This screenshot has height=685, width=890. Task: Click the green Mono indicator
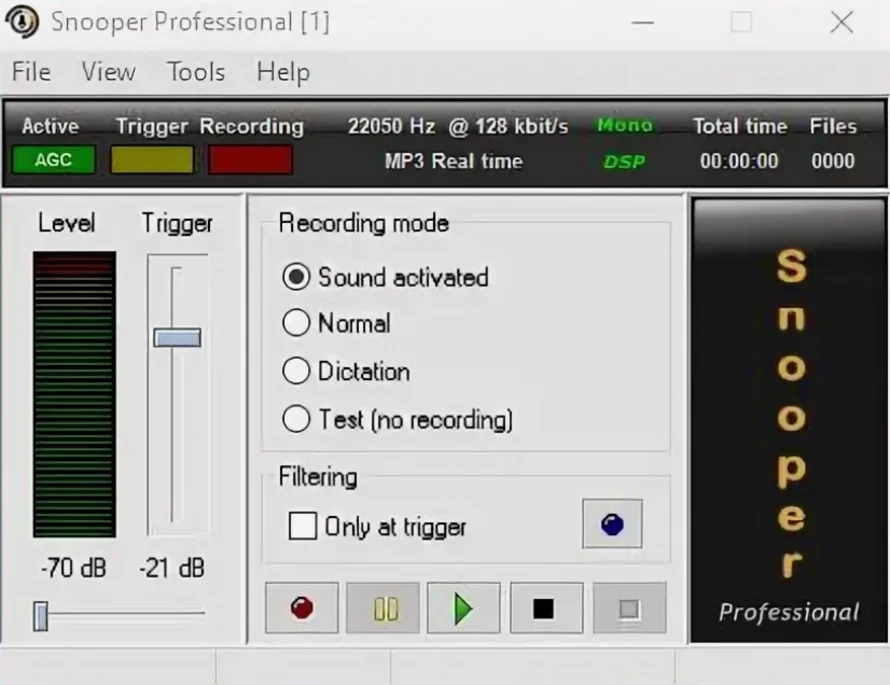(624, 125)
